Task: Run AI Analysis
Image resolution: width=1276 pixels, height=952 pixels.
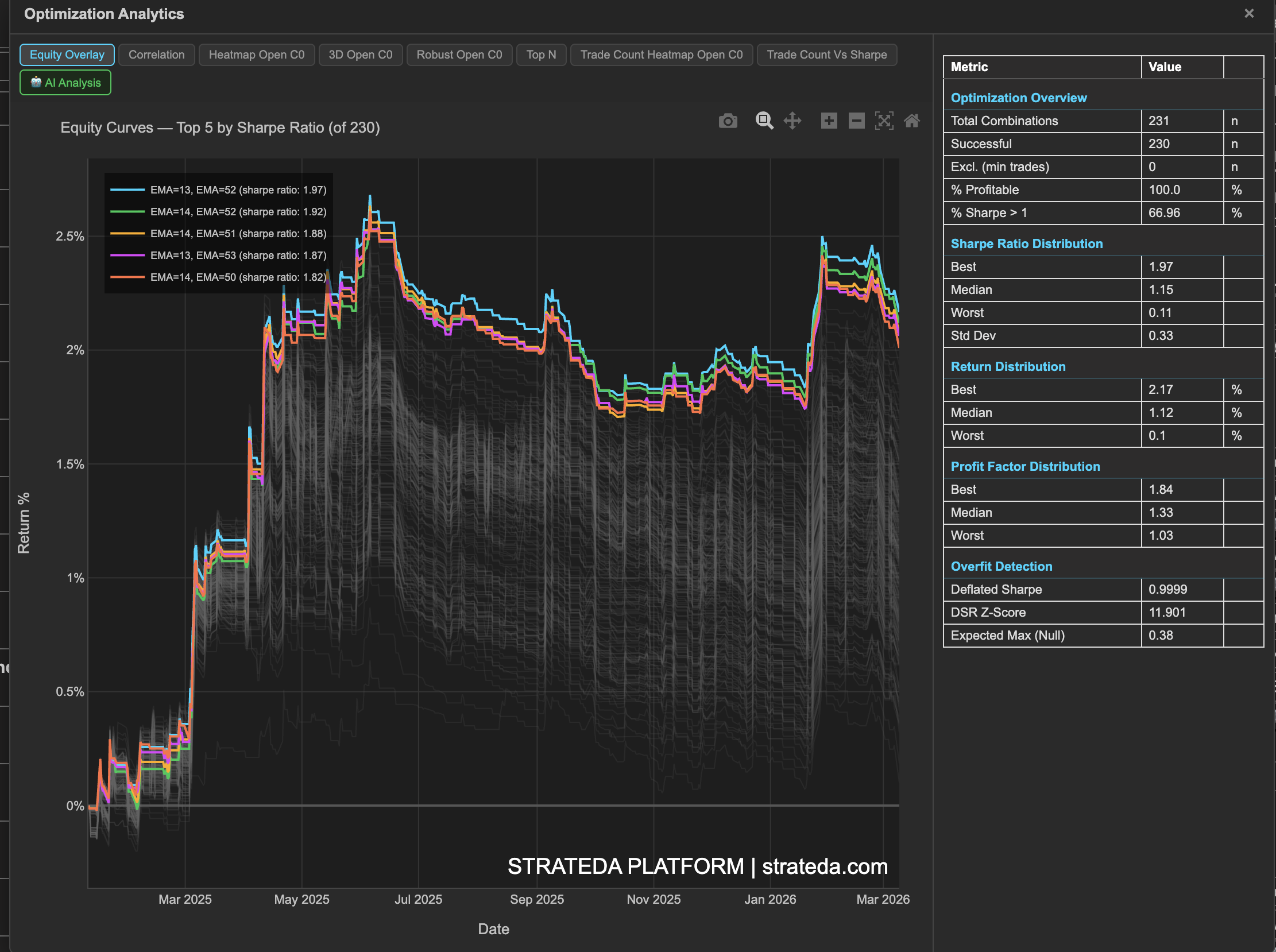Action: (65, 83)
